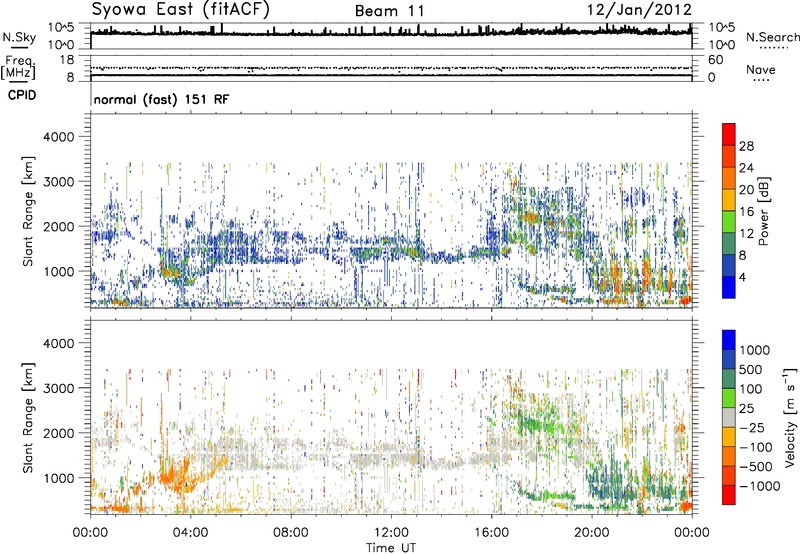
Task: Select the 'Freq. [MHz]' axis label
Action: coord(19,68)
